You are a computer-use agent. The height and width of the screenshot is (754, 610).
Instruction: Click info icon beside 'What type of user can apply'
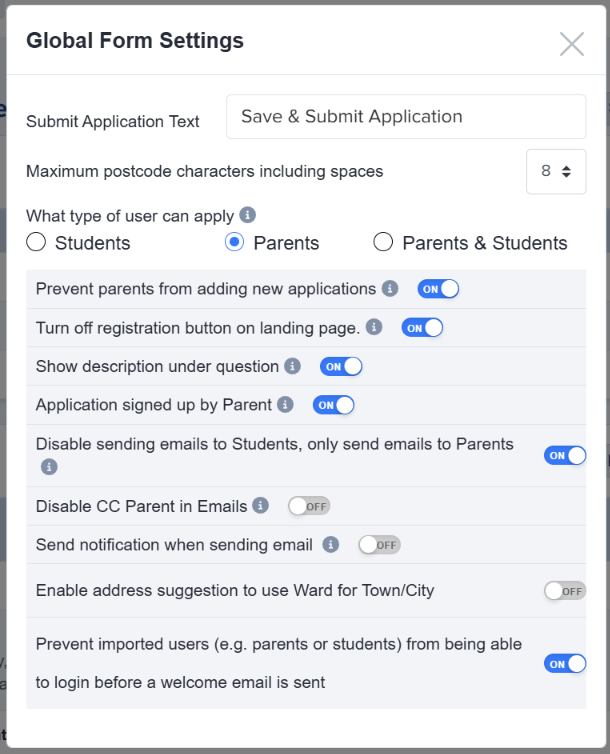(x=248, y=215)
